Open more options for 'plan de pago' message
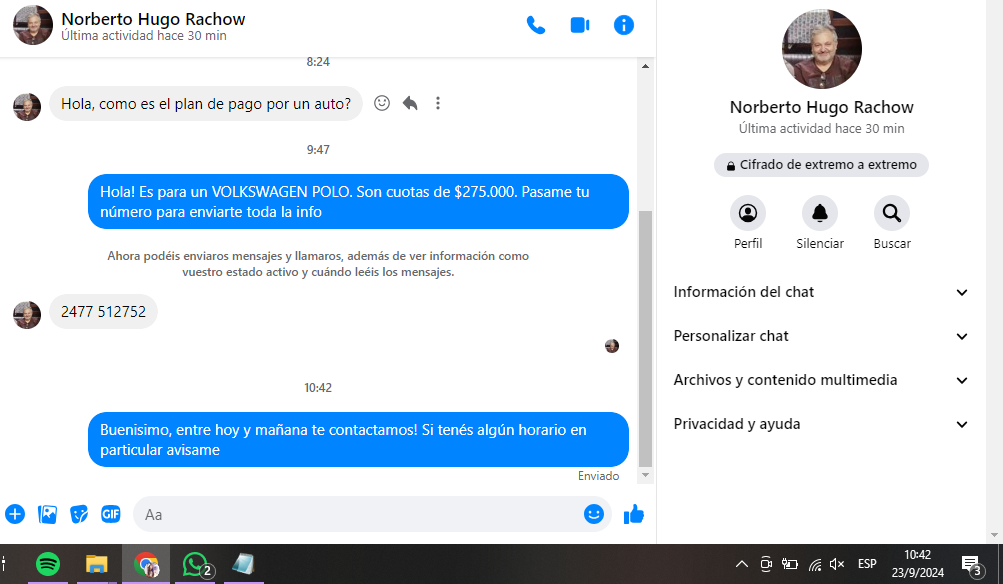The height and width of the screenshot is (584, 1003). [x=438, y=103]
